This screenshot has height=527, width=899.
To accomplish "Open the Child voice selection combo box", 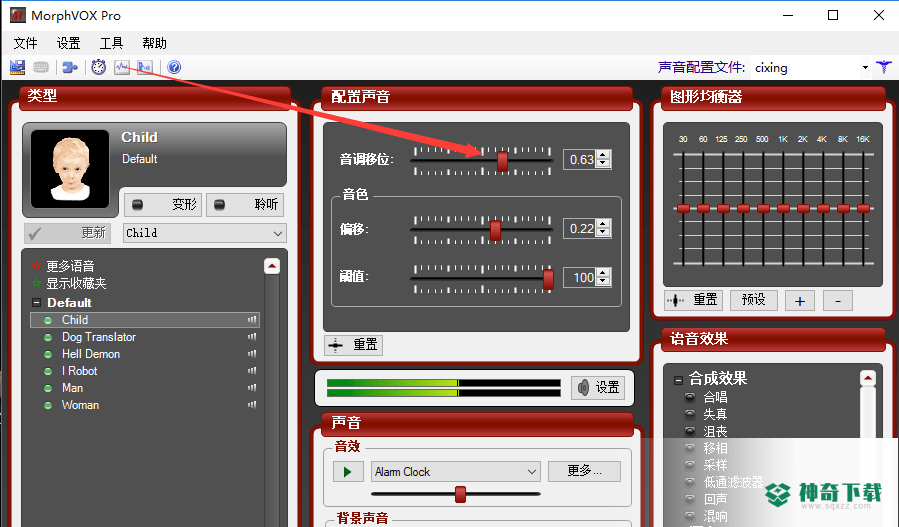I will point(205,233).
